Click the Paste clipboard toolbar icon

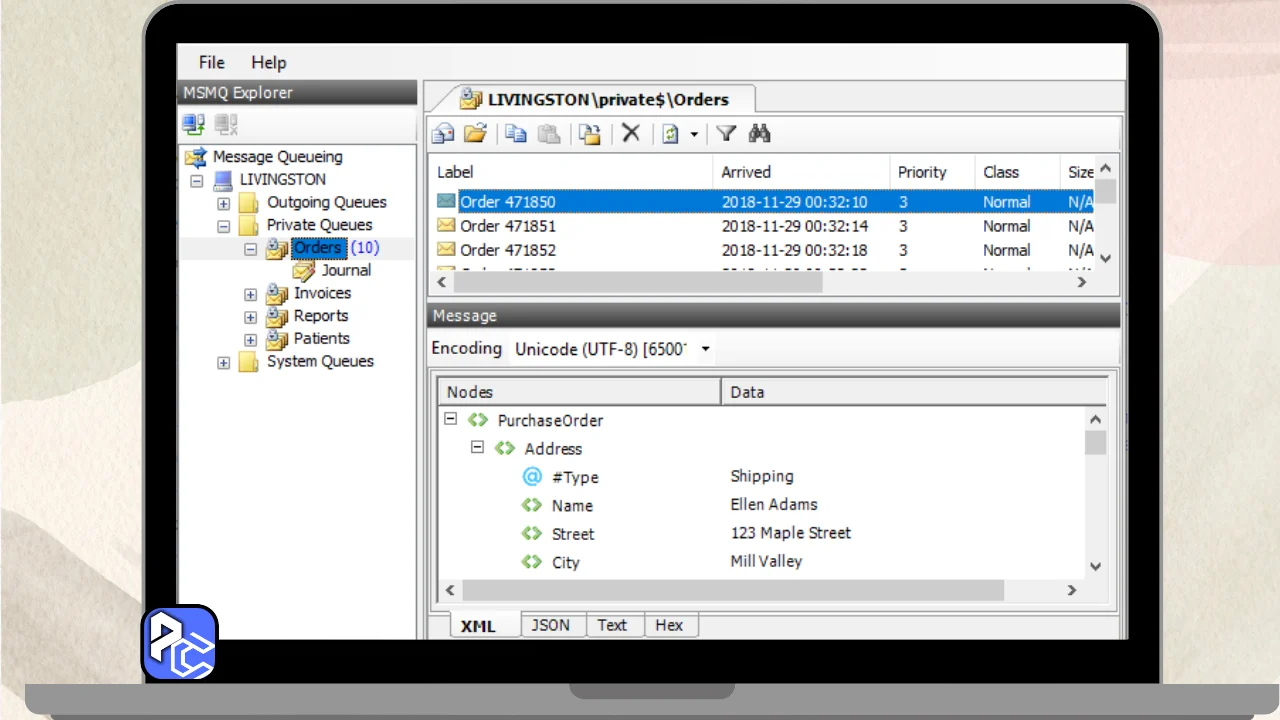click(548, 133)
